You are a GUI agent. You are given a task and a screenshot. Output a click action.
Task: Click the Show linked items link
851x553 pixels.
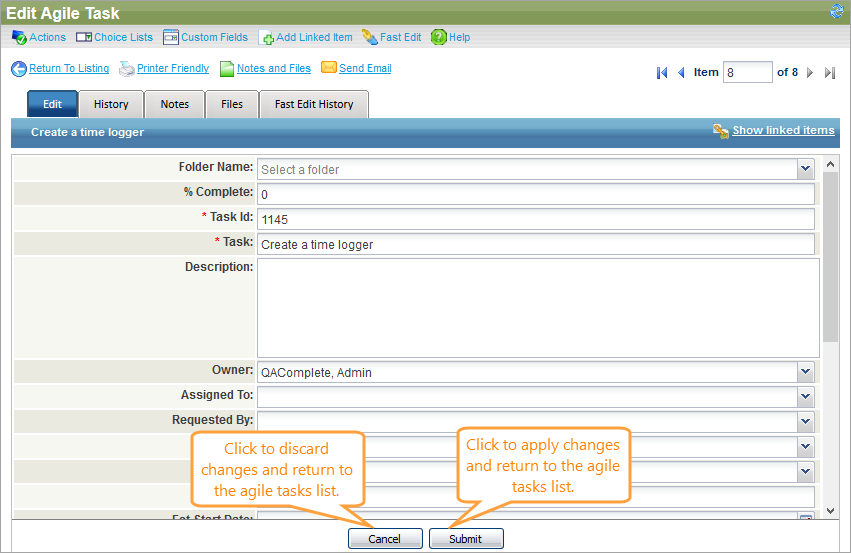[x=782, y=130]
